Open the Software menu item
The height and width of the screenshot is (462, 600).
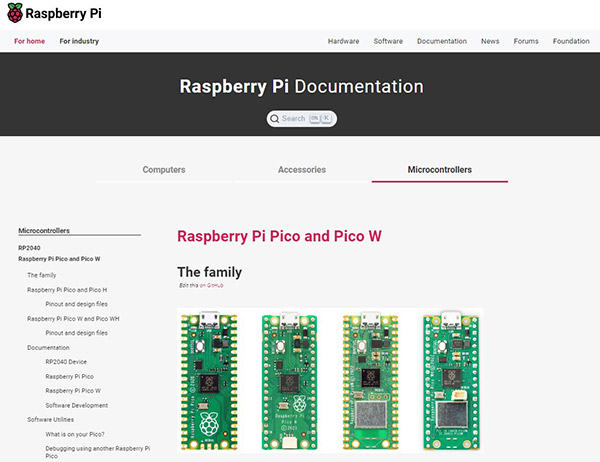(388, 41)
